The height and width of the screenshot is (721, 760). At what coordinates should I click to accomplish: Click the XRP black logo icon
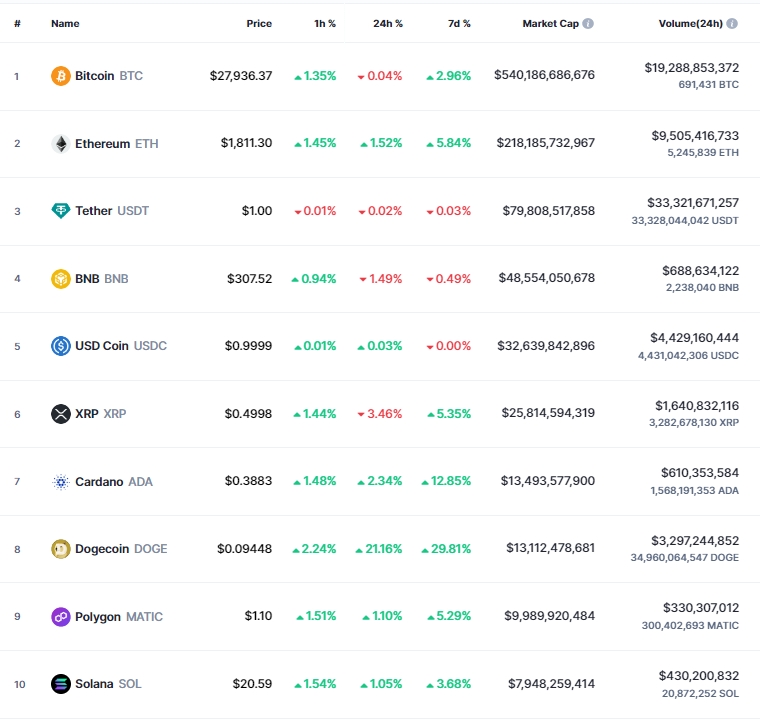point(61,414)
